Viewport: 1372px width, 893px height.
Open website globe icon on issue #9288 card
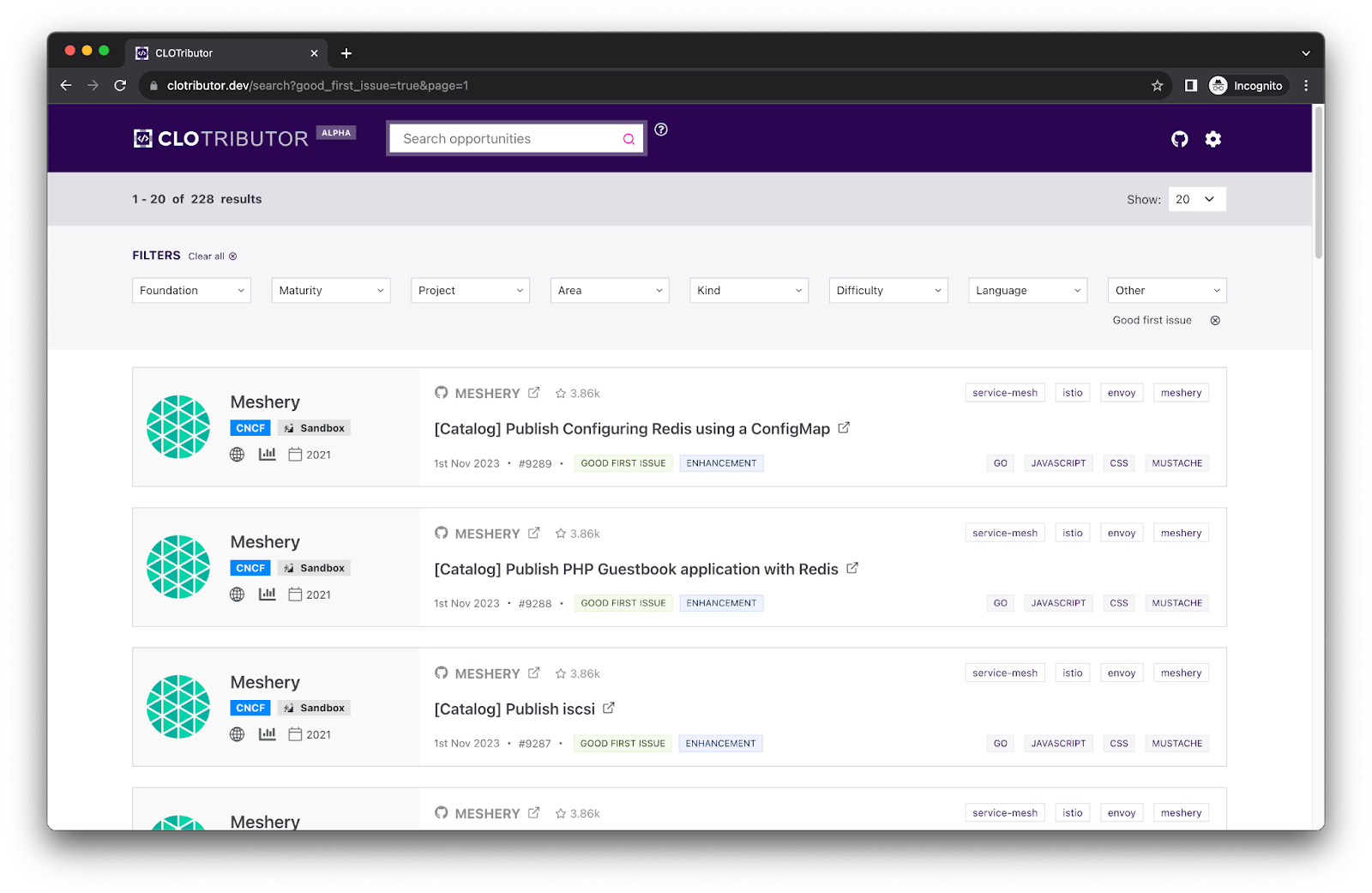238,594
